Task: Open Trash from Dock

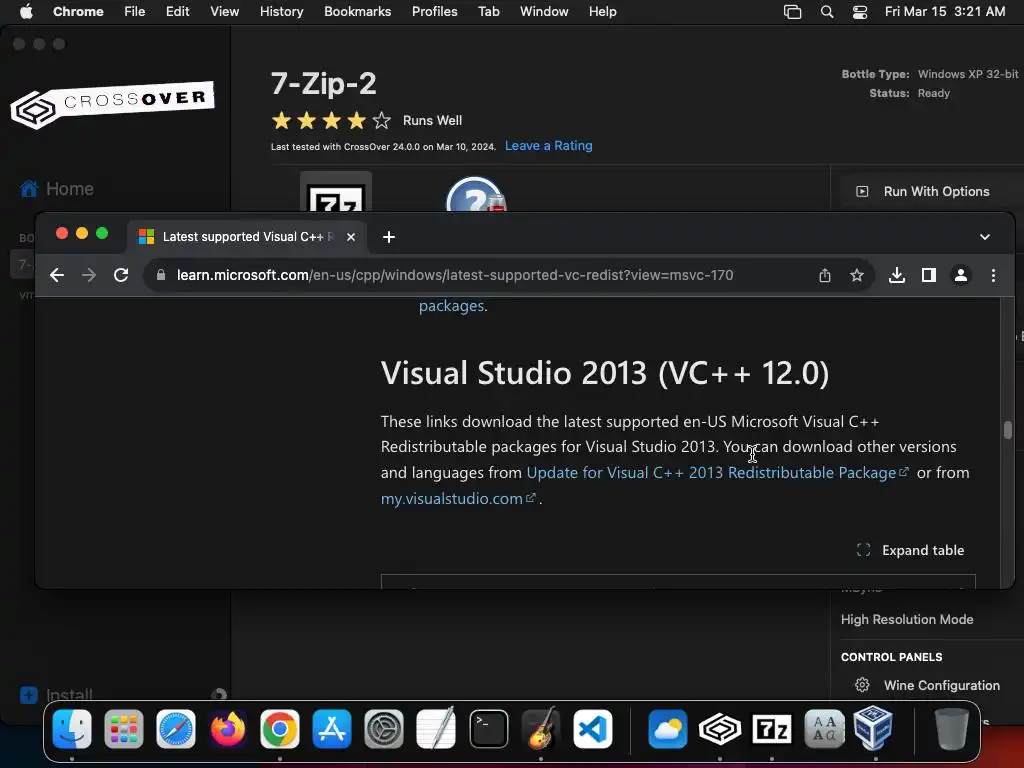Action: [x=952, y=729]
